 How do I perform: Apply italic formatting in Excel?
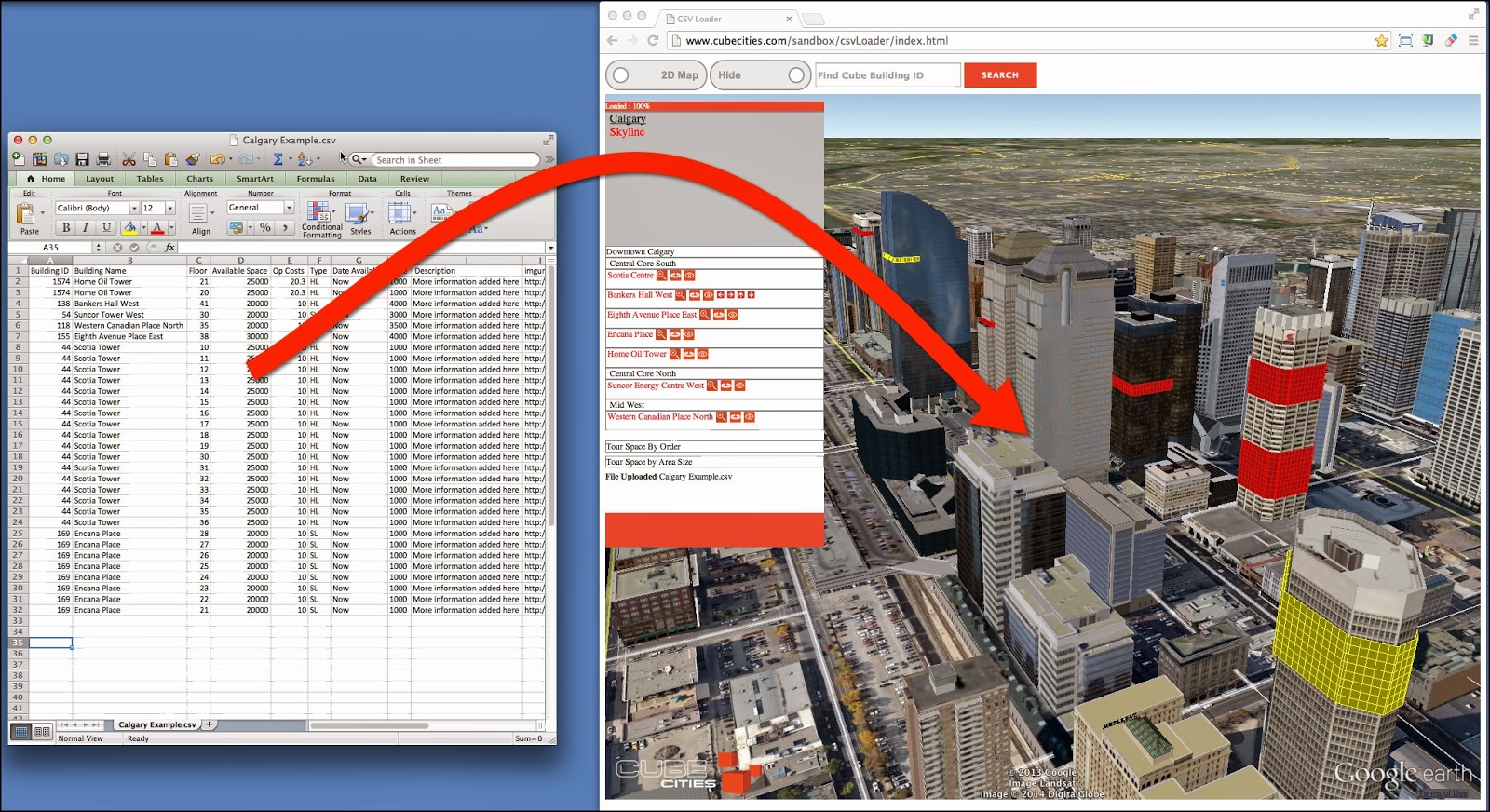[x=86, y=227]
